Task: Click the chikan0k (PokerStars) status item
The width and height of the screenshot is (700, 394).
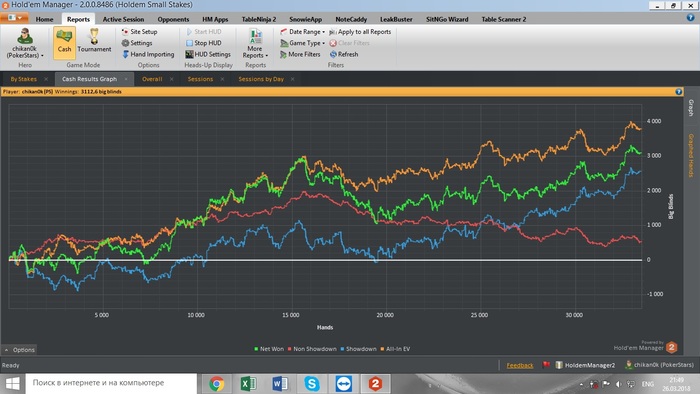Action: pyautogui.click(x=659, y=365)
